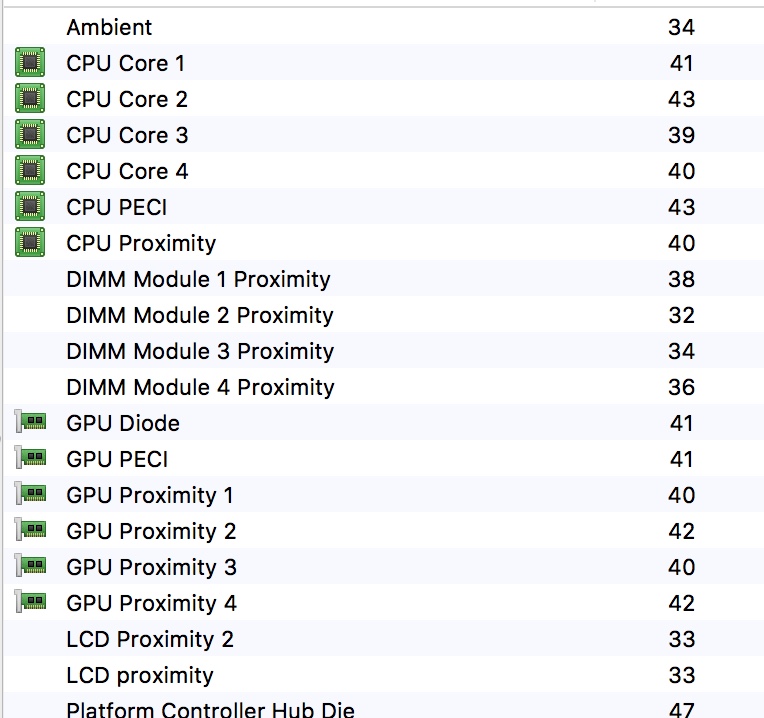Click the CPU Core 2 chip icon

click(x=30, y=98)
